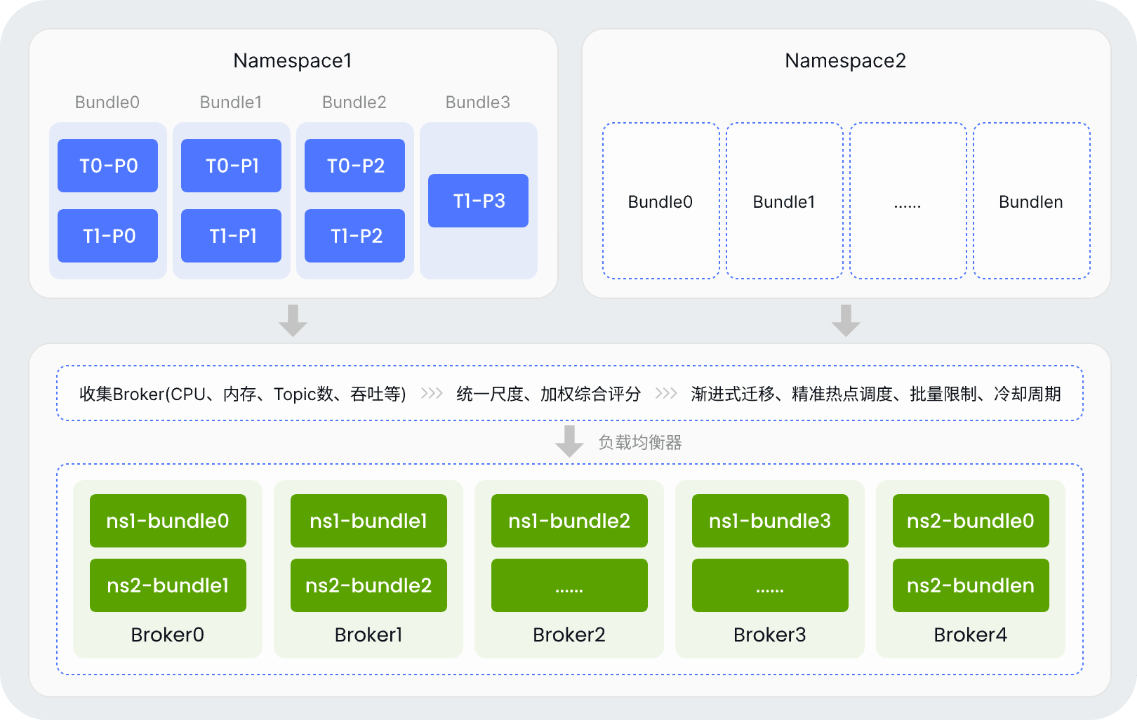
Task: Click the ns1-bundle3 box in Broker3
Action: 769,521
